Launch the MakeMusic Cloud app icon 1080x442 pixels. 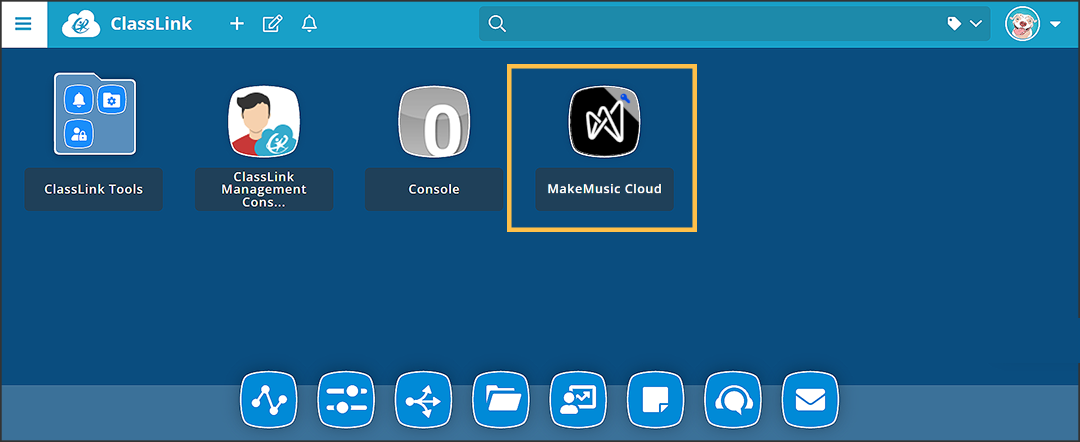coord(605,122)
